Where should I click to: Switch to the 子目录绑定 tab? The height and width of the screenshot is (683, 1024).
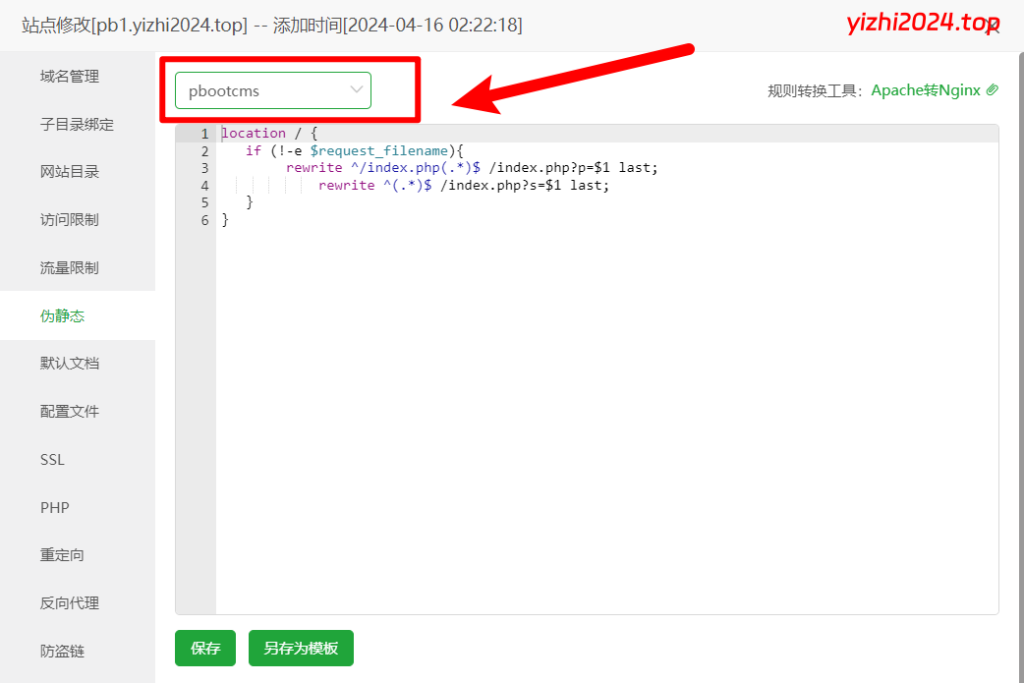[77, 124]
